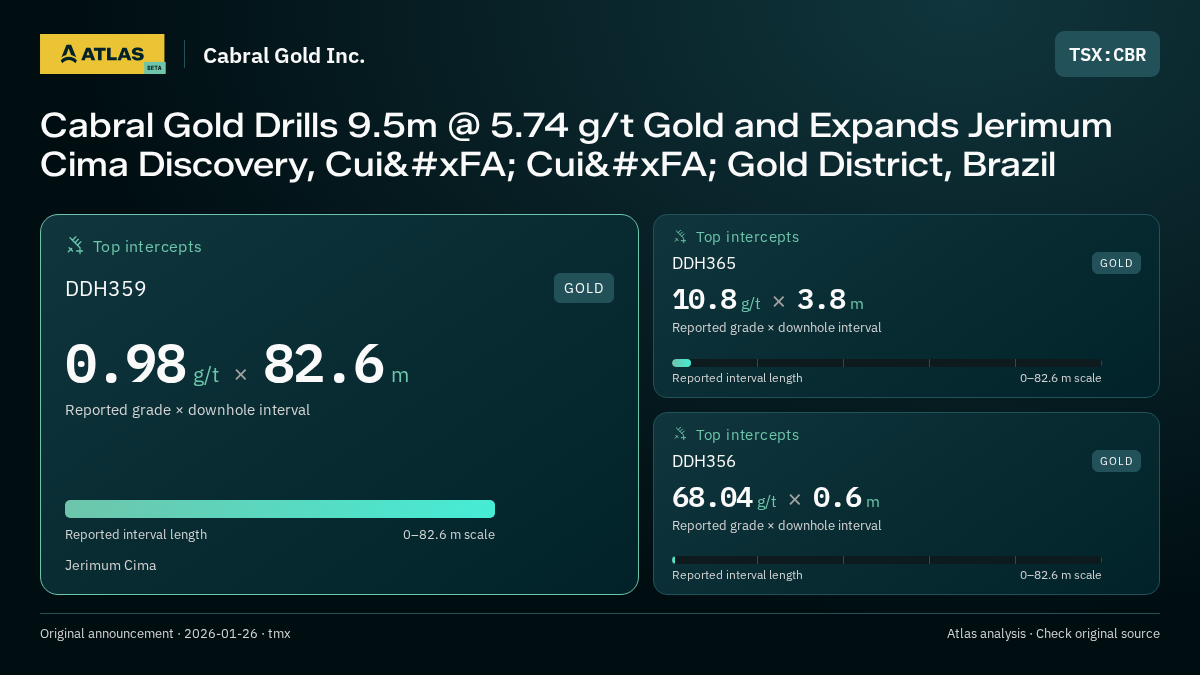1200x675 pixels.
Task: Click the 10.8 g/t grade value
Action: [716, 300]
